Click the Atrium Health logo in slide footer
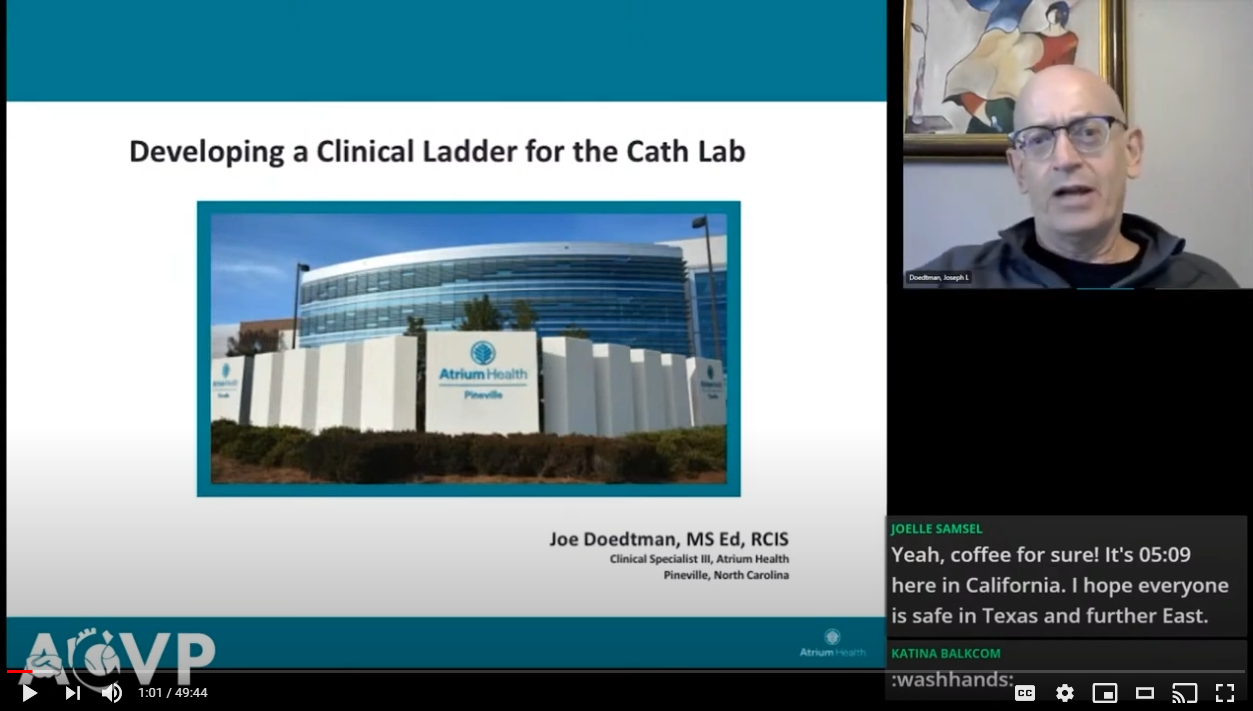1253x711 pixels. (x=832, y=643)
